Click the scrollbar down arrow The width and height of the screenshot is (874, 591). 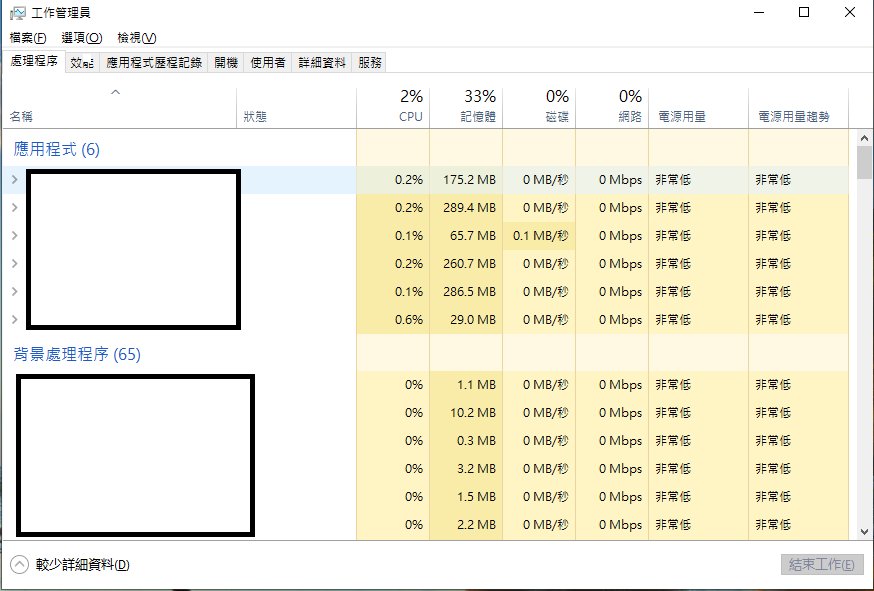pyautogui.click(x=865, y=532)
